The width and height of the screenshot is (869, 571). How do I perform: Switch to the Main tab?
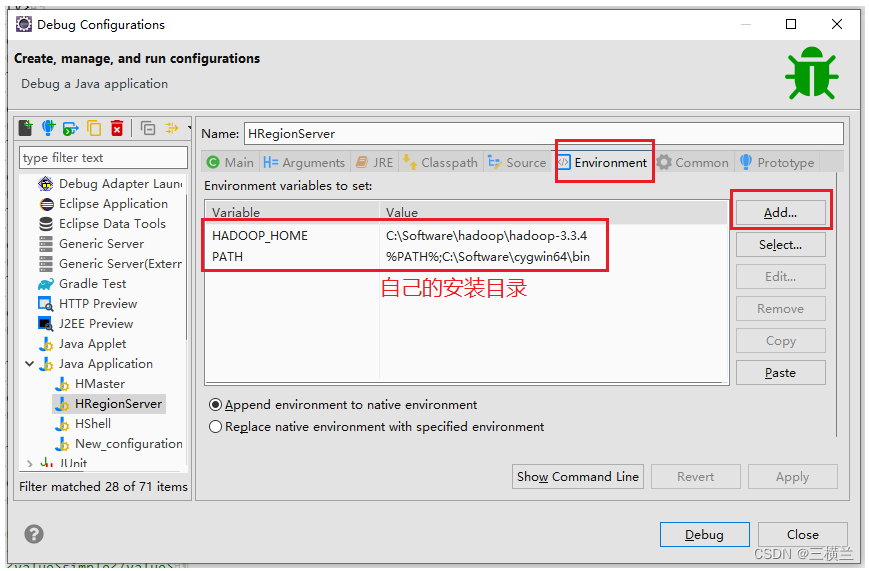pyautogui.click(x=230, y=162)
